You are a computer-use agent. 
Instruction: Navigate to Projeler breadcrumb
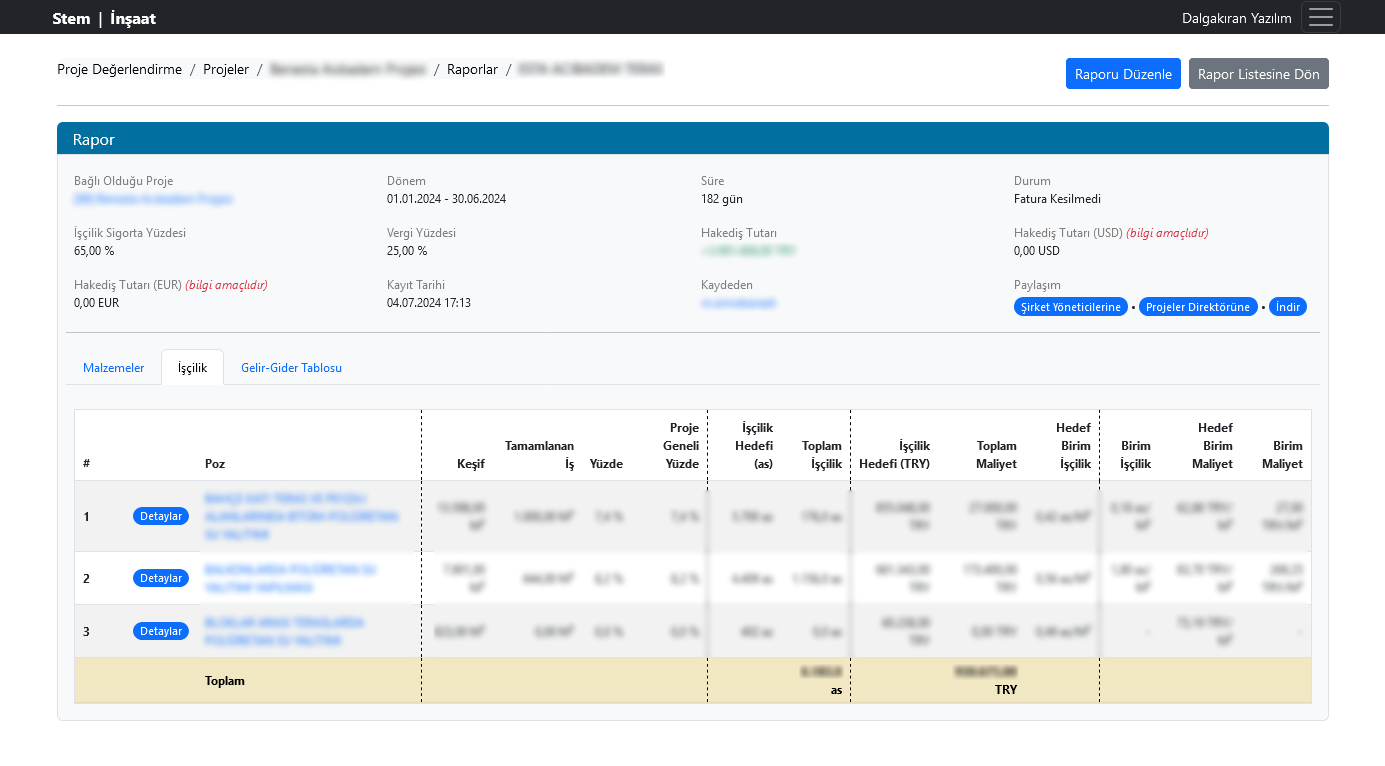pyautogui.click(x=226, y=70)
